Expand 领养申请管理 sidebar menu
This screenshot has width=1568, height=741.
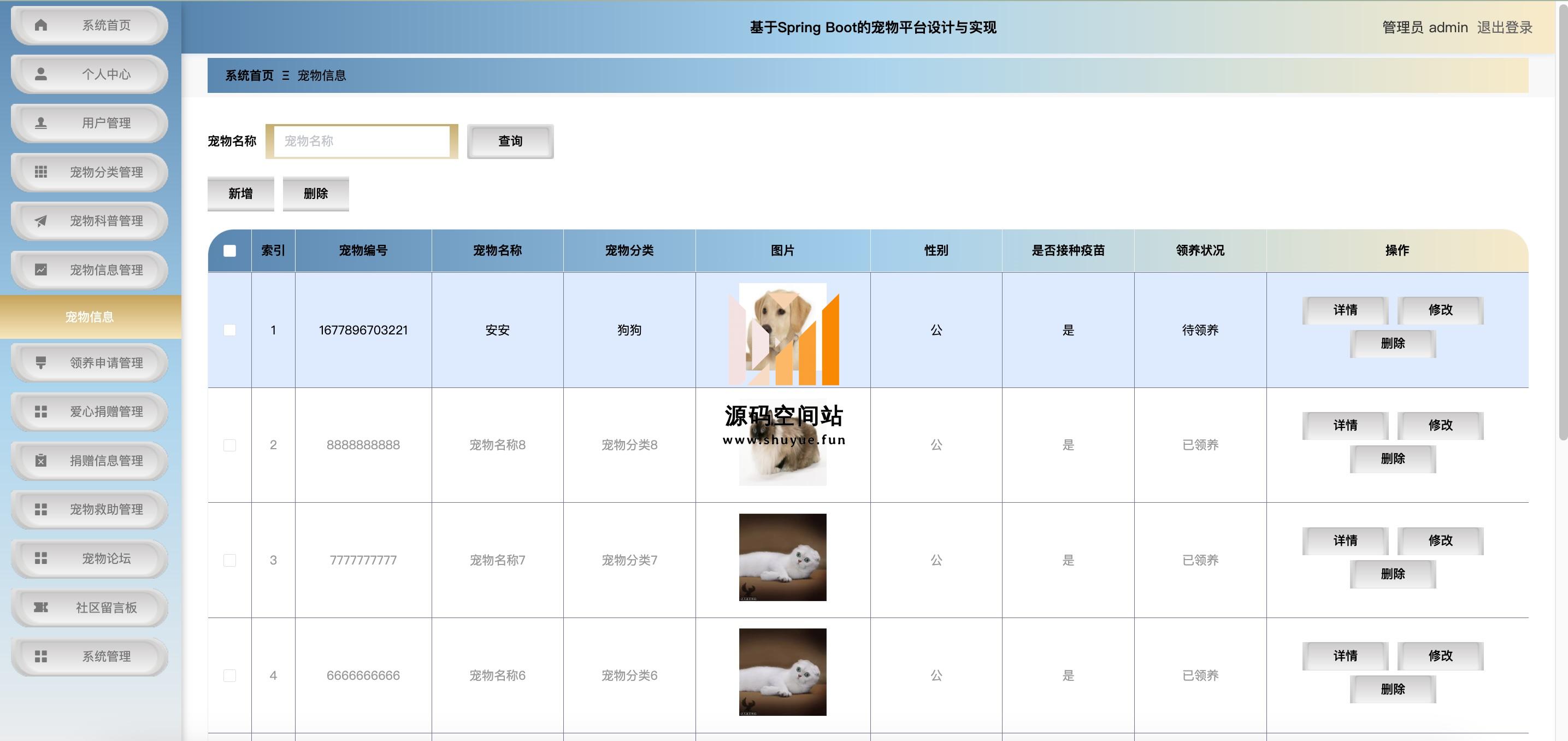(x=90, y=363)
